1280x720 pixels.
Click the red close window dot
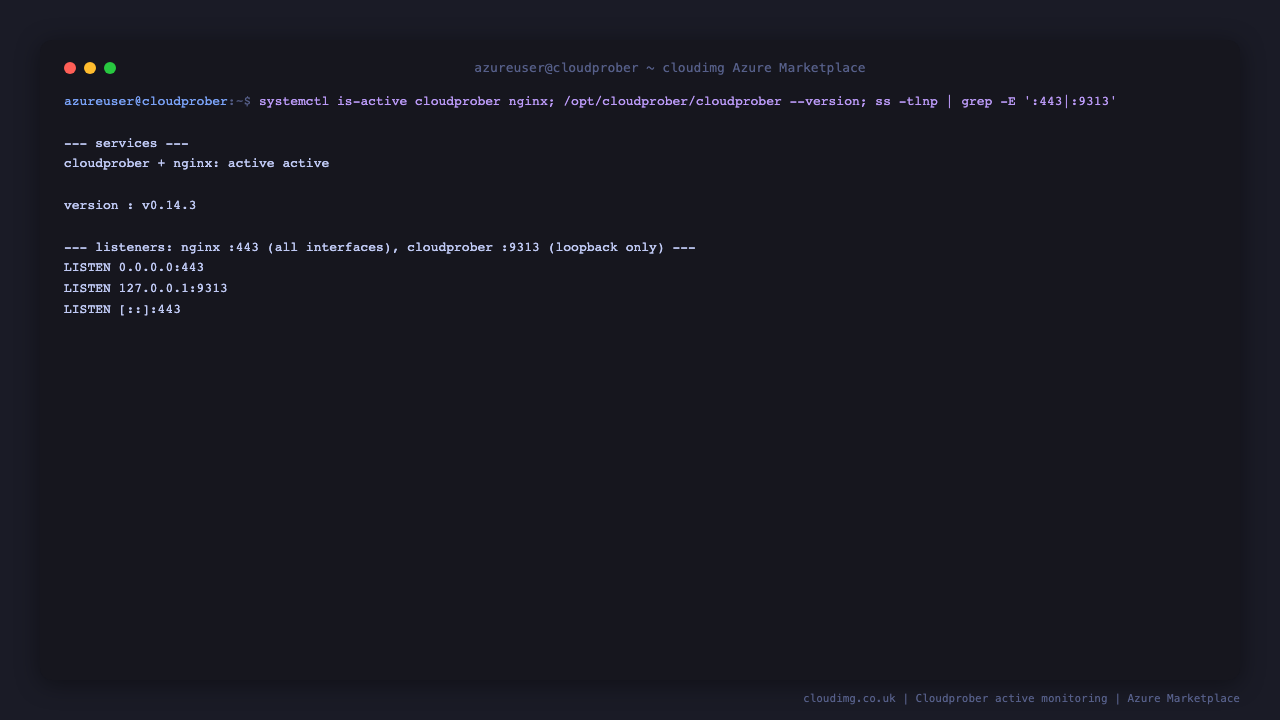pyautogui.click(x=70, y=68)
